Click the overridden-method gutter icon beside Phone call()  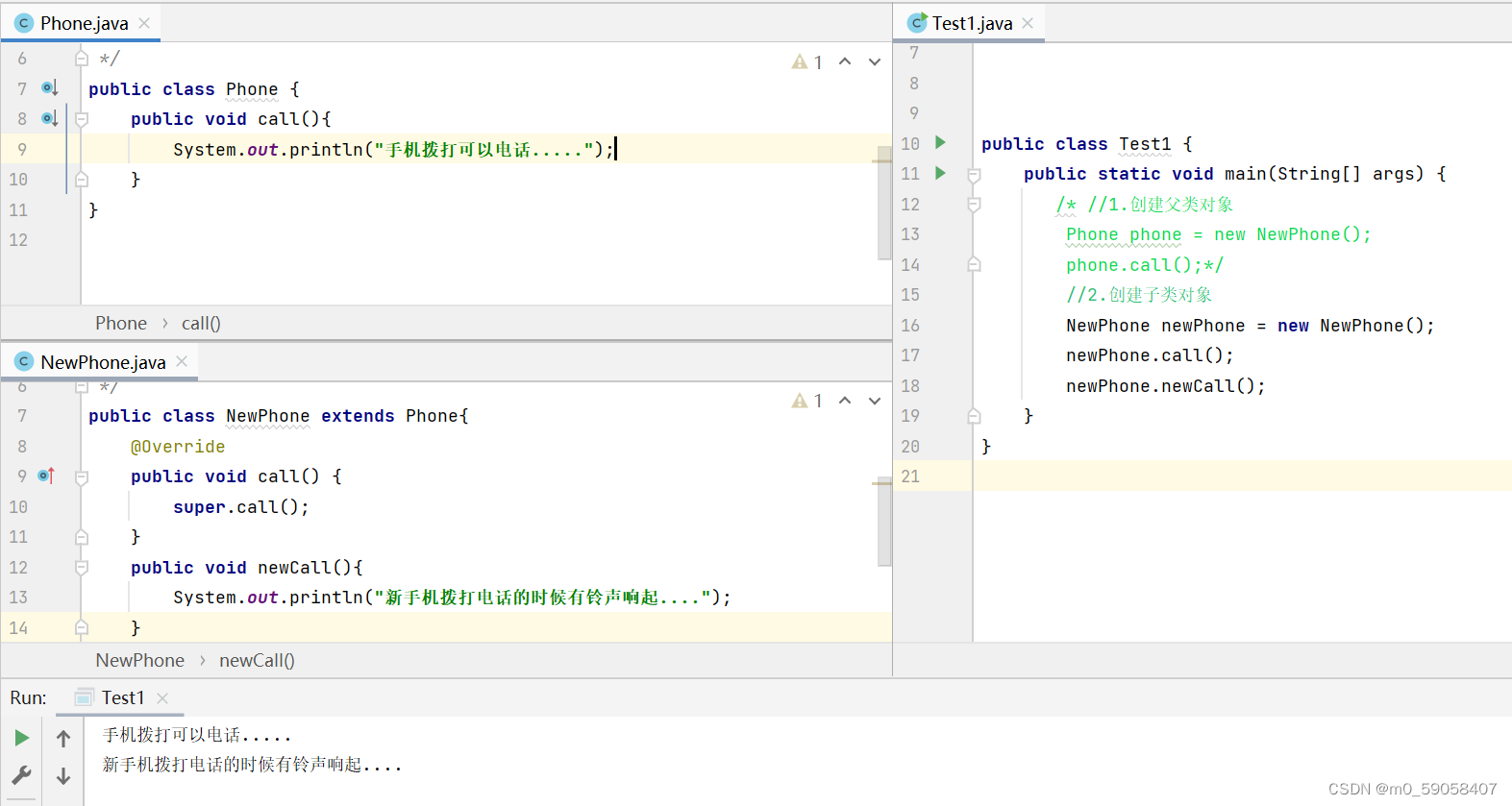(x=50, y=118)
